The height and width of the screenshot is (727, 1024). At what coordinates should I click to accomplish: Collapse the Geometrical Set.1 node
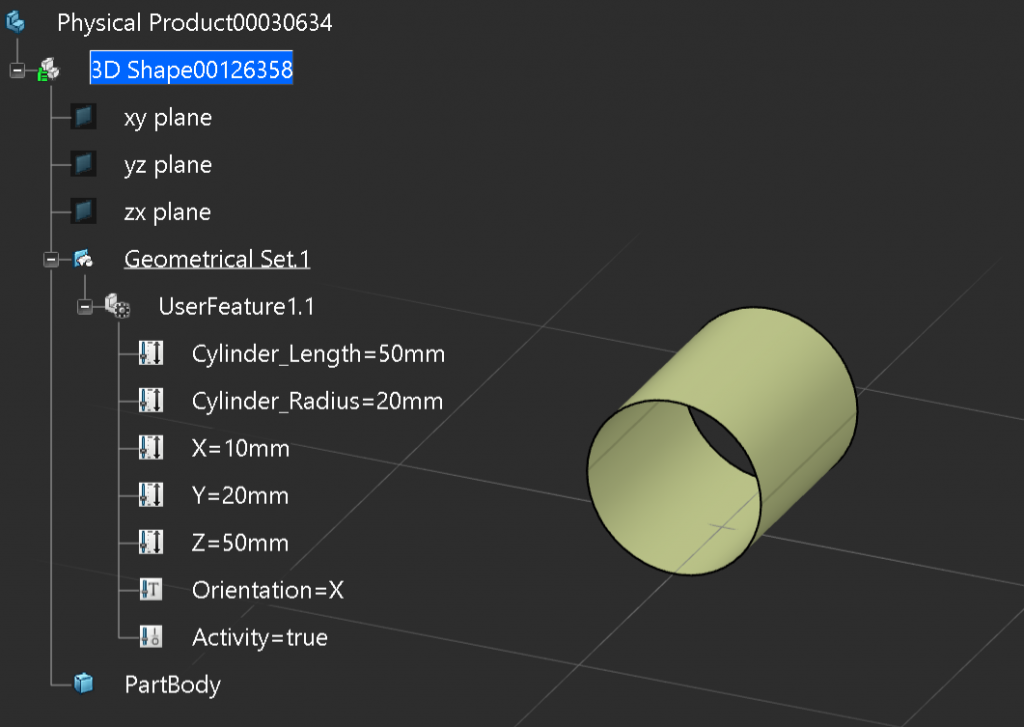click(x=51, y=259)
